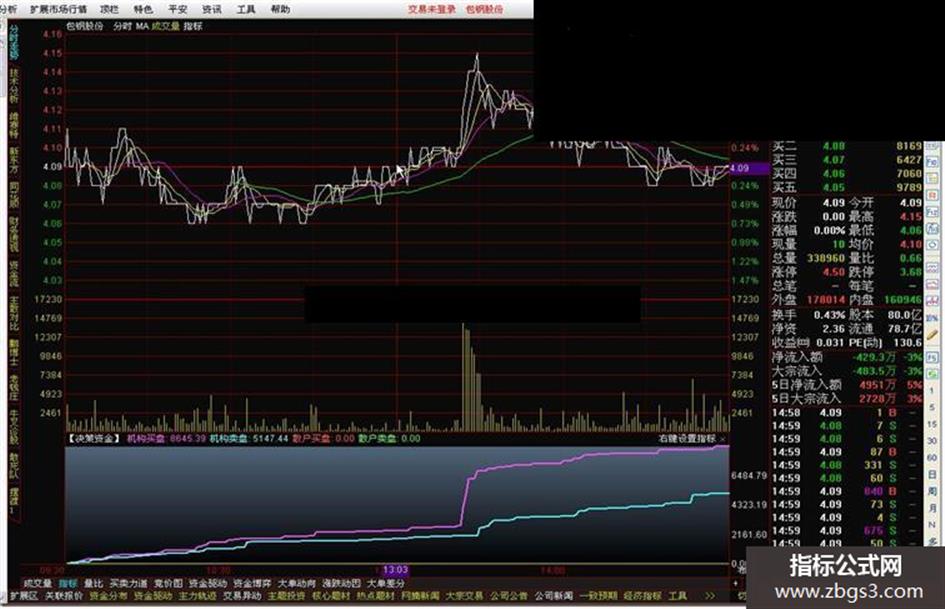Open the 扩展市场行情 menu
This screenshot has width=945, height=609.
[x=58, y=9]
